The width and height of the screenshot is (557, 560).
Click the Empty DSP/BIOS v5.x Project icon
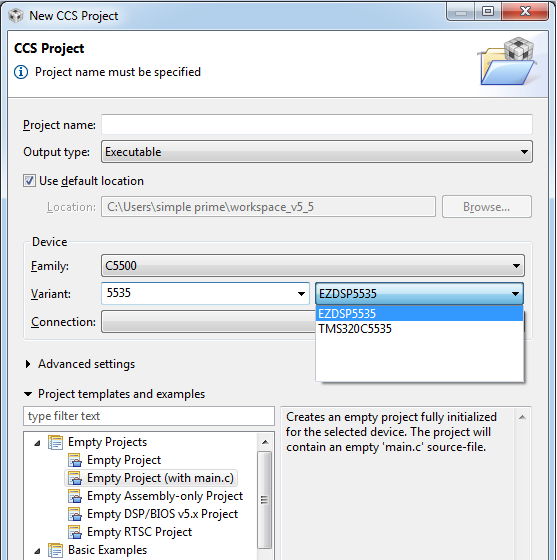point(75,514)
